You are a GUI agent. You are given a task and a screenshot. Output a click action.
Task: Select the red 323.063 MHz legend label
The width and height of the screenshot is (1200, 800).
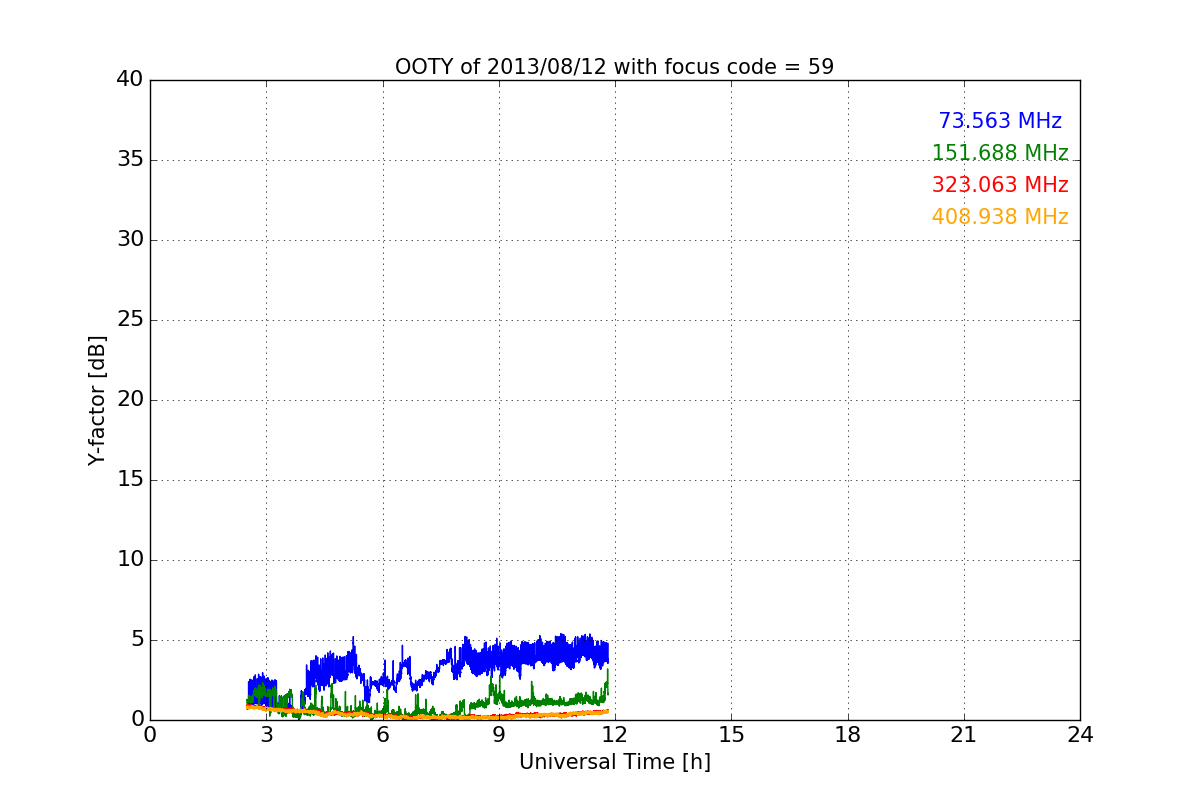[1000, 185]
